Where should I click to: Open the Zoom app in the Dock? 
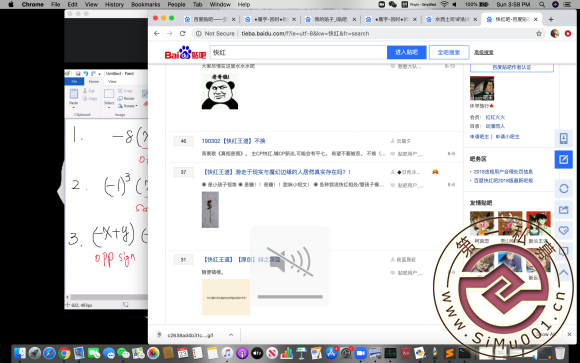pyautogui.click(x=360, y=353)
